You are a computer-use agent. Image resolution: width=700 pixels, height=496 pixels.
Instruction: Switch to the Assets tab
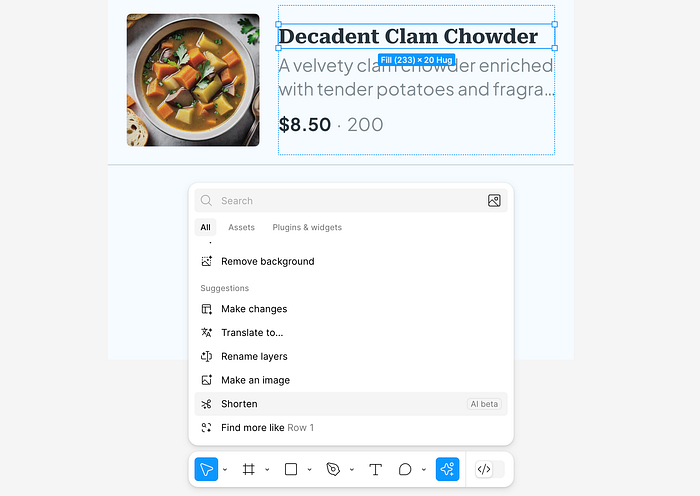[x=242, y=227]
